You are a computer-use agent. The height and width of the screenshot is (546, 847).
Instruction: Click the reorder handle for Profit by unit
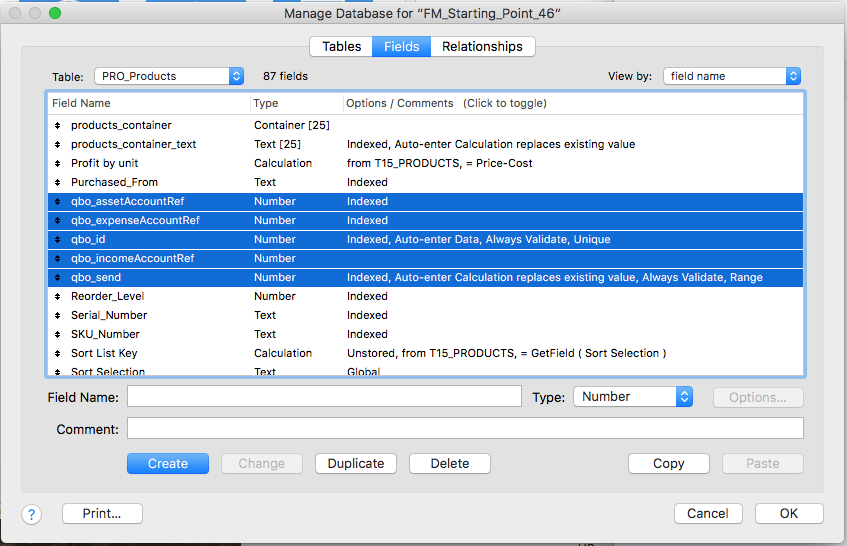pyautogui.click(x=58, y=163)
